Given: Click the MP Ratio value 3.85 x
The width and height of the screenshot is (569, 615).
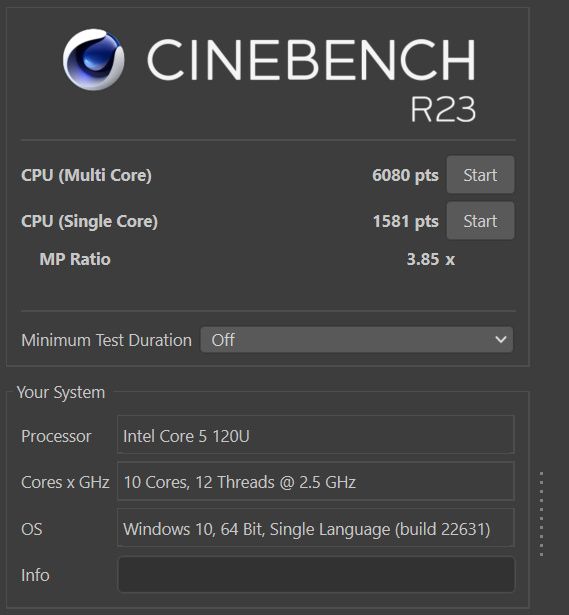Looking at the screenshot, I should [431, 259].
